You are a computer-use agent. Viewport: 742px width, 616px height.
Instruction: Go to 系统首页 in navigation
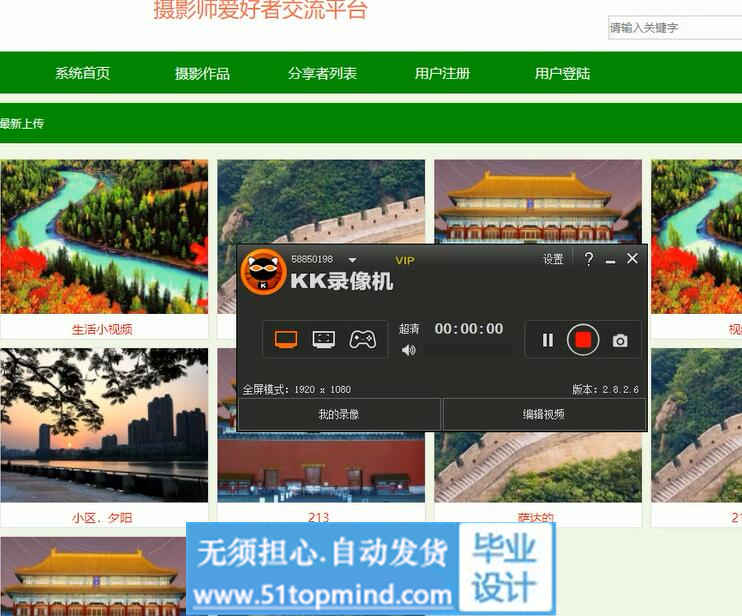pos(82,73)
